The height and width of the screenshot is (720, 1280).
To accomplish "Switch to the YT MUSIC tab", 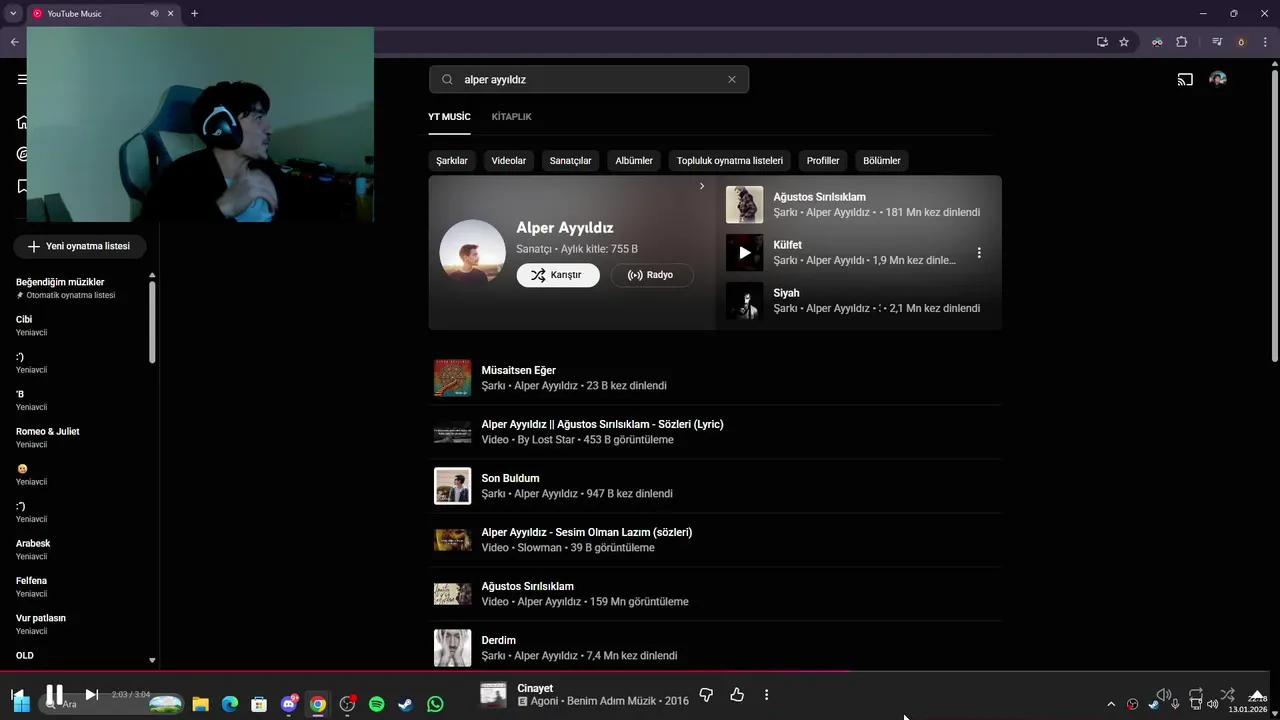I will [x=449, y=117].
